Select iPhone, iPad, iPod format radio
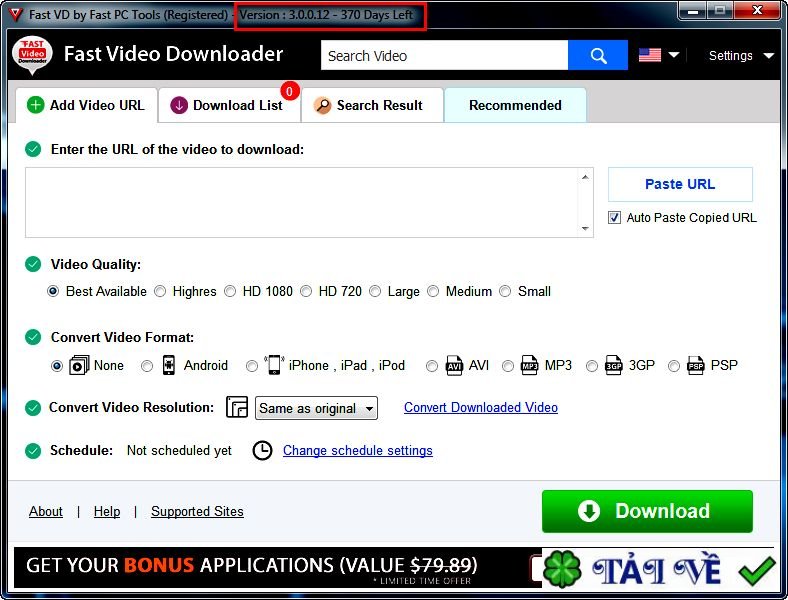 252,366
